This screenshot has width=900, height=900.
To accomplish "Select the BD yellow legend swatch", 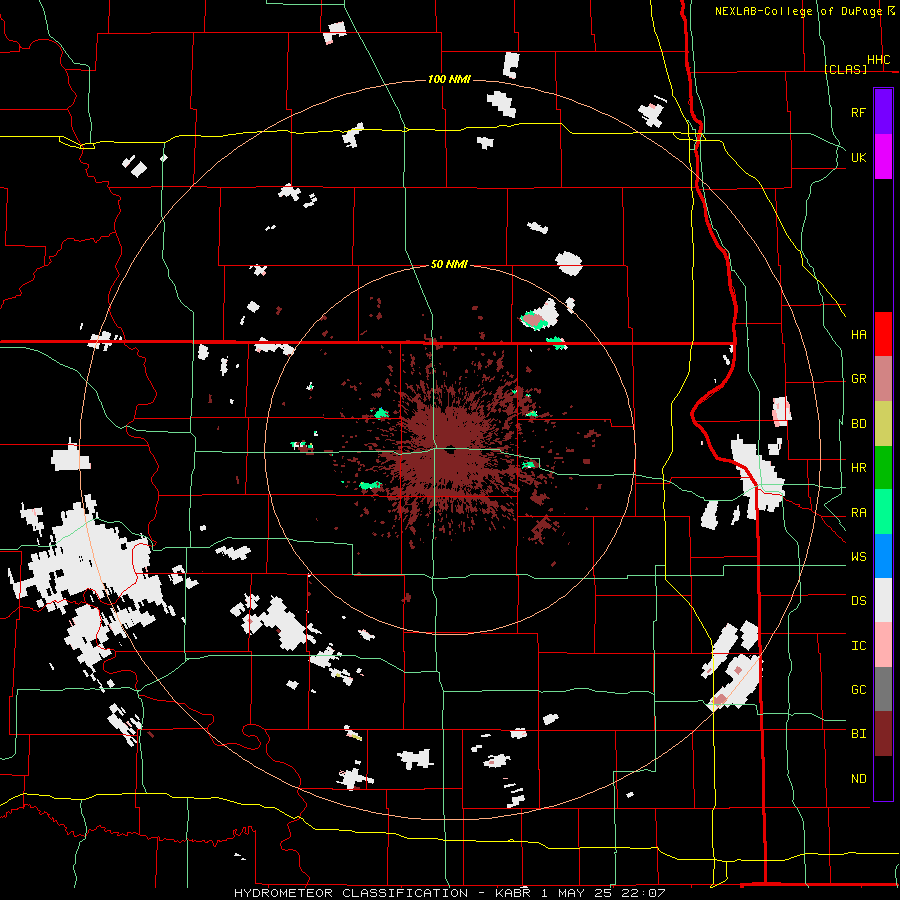I will click(x=883, y=423).
